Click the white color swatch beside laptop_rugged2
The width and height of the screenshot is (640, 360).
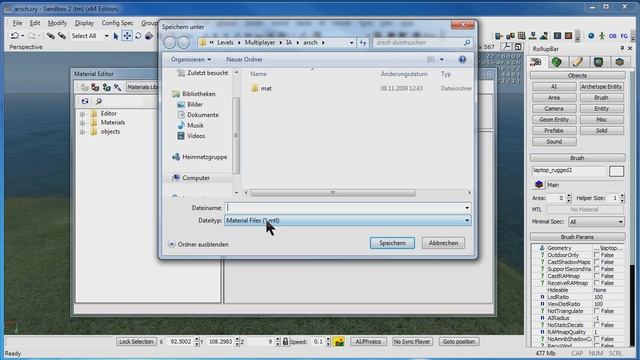tap(616, 171)
